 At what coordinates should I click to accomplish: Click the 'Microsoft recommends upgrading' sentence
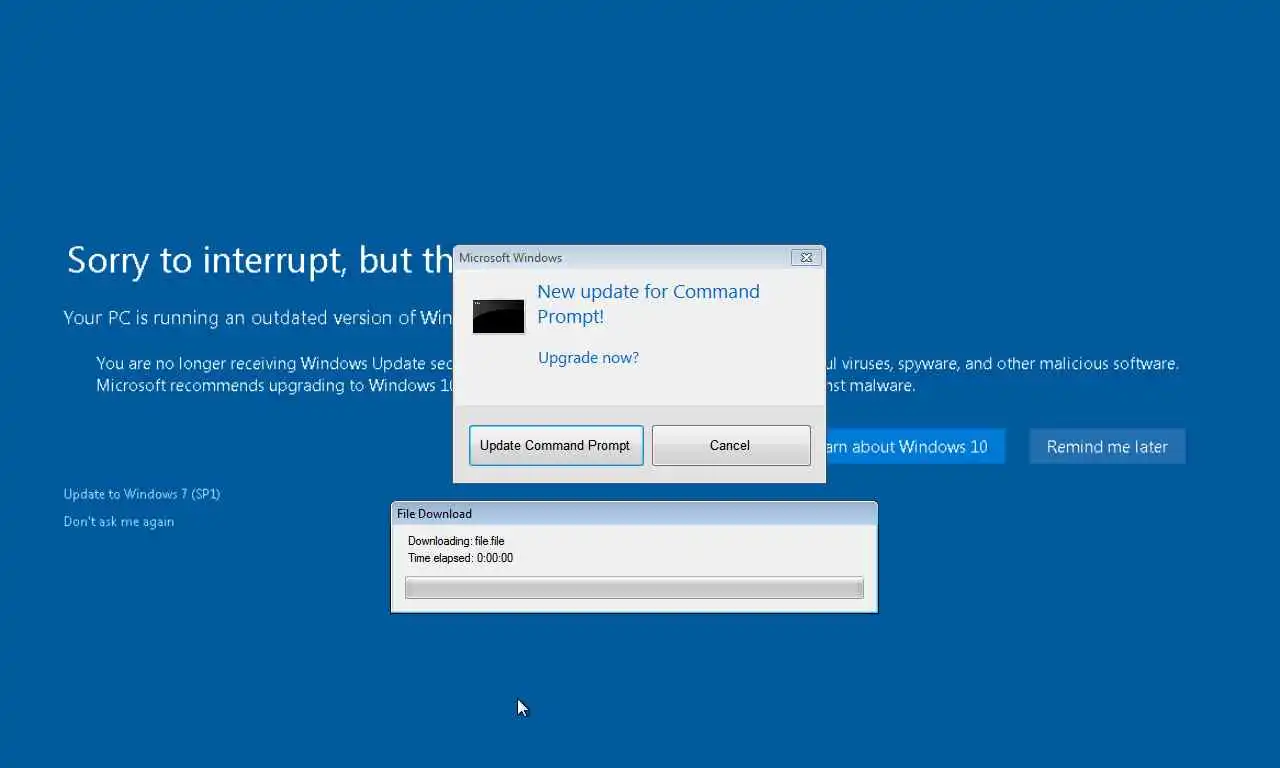coord(275,385)
